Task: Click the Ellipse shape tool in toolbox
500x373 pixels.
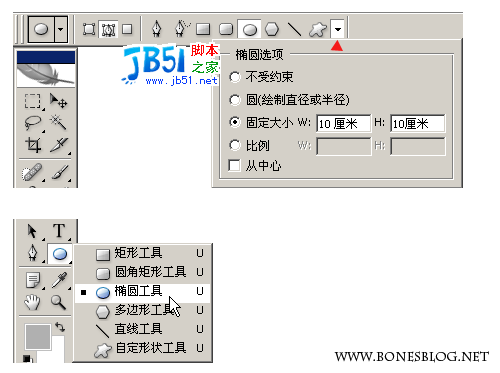Action: click(x=60, y=254)
